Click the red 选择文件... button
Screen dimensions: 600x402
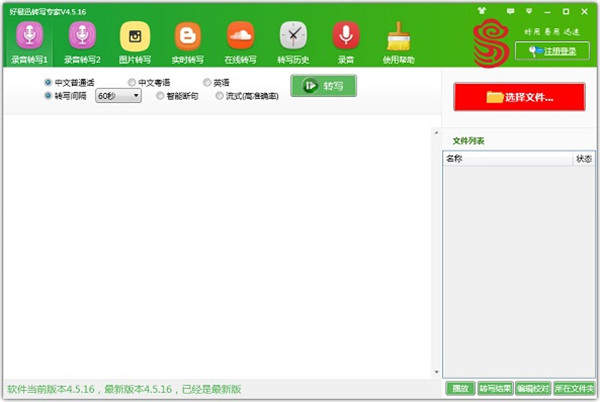(519, 97)
